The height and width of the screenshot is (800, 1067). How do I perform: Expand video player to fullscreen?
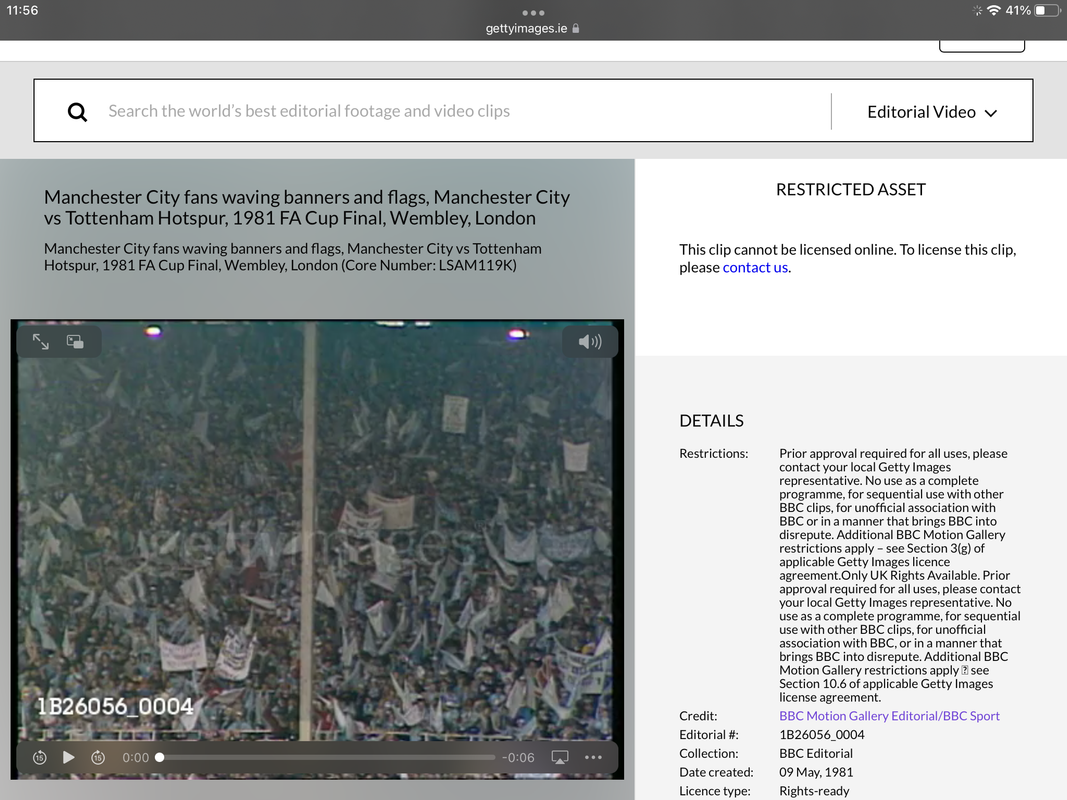[x=41, y=341]
